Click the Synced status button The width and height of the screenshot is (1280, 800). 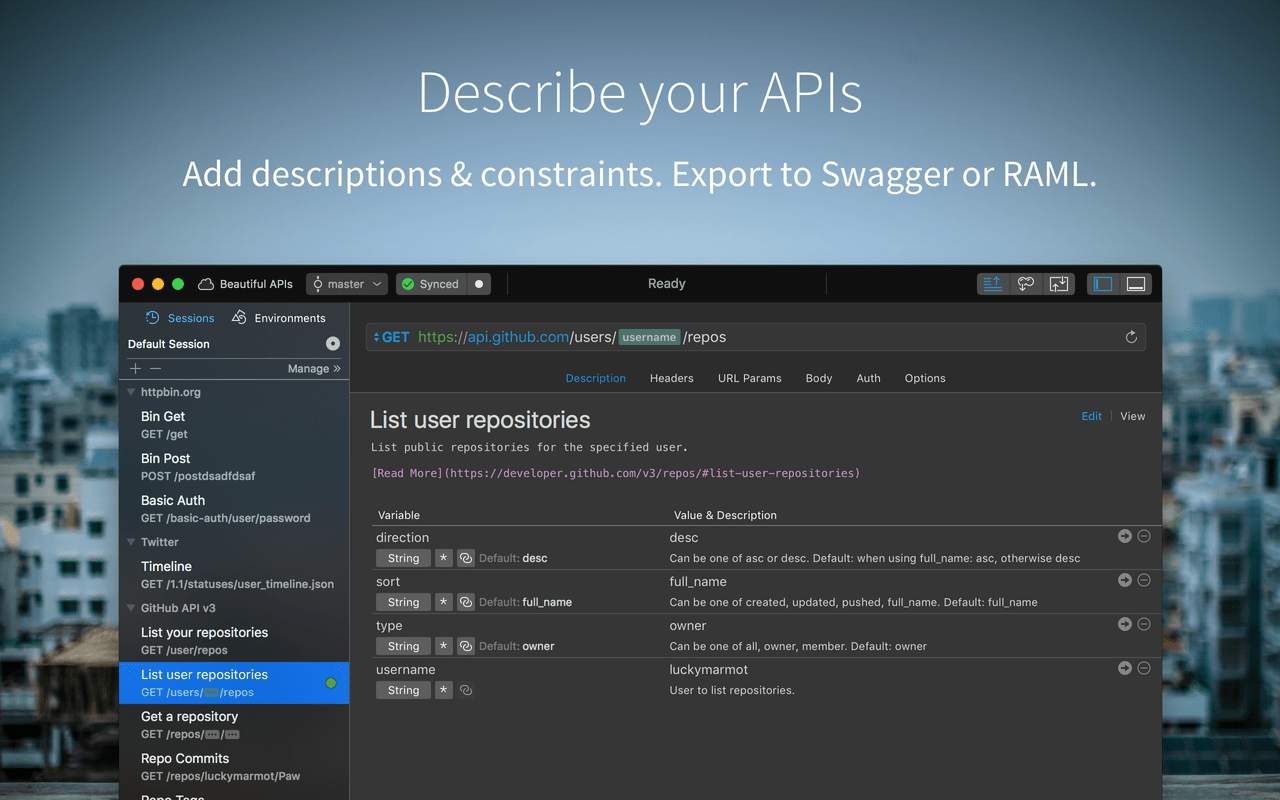coord(430,284)
